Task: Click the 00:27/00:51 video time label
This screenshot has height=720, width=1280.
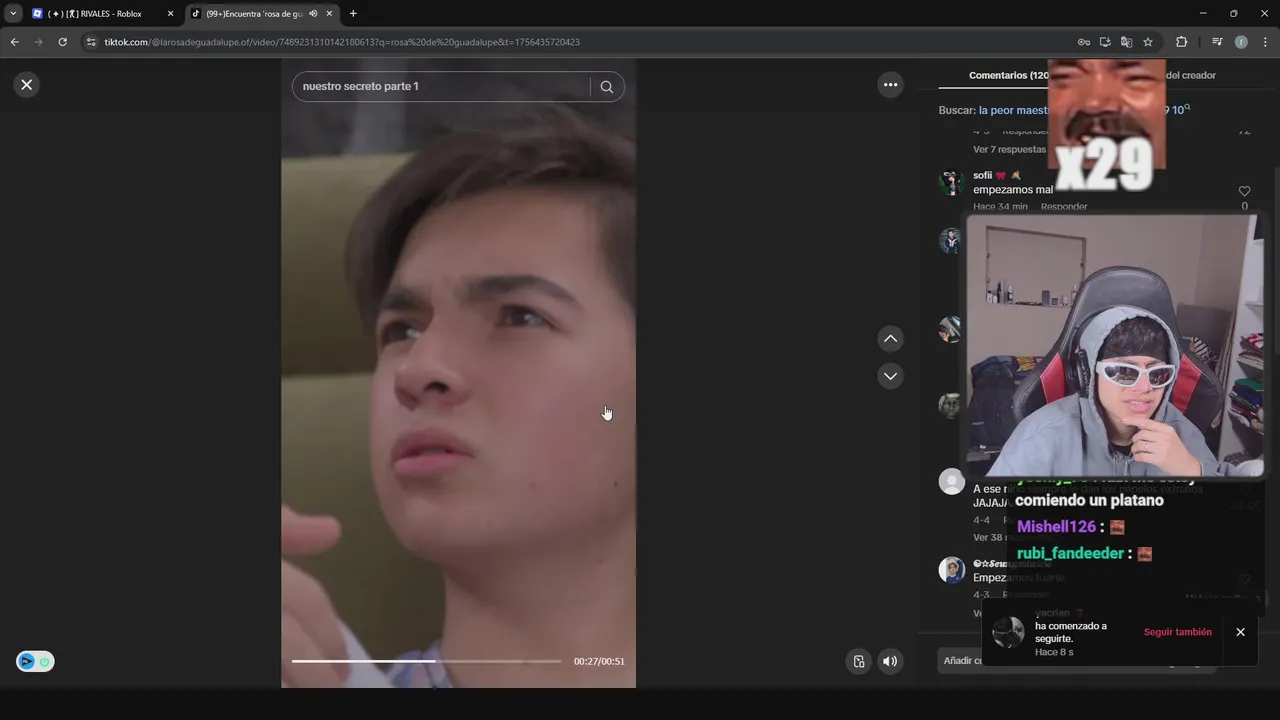Action: click(x=599, y=661)
